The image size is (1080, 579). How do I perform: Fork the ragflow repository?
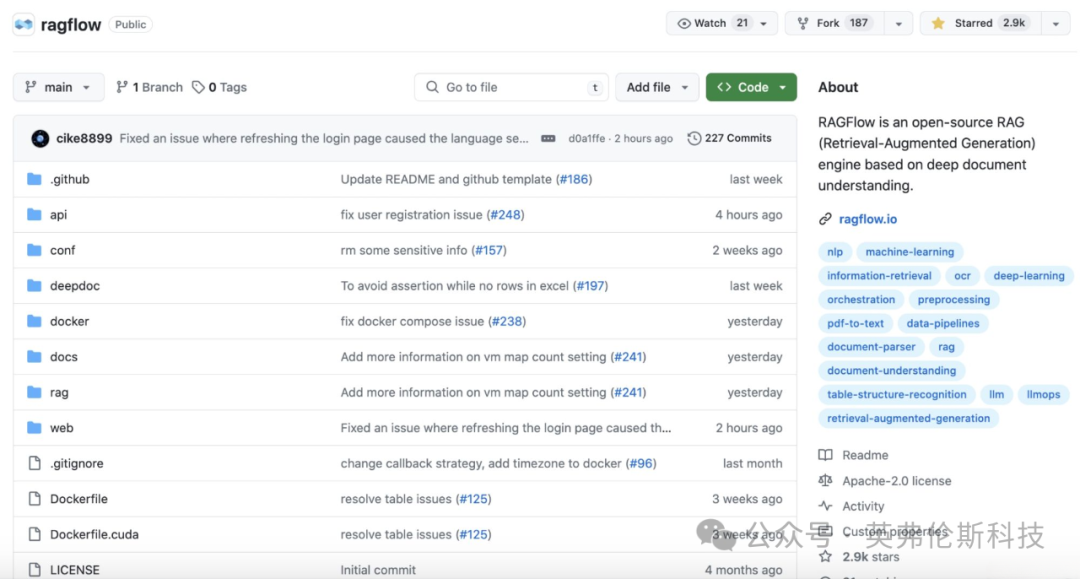[834, 23]
